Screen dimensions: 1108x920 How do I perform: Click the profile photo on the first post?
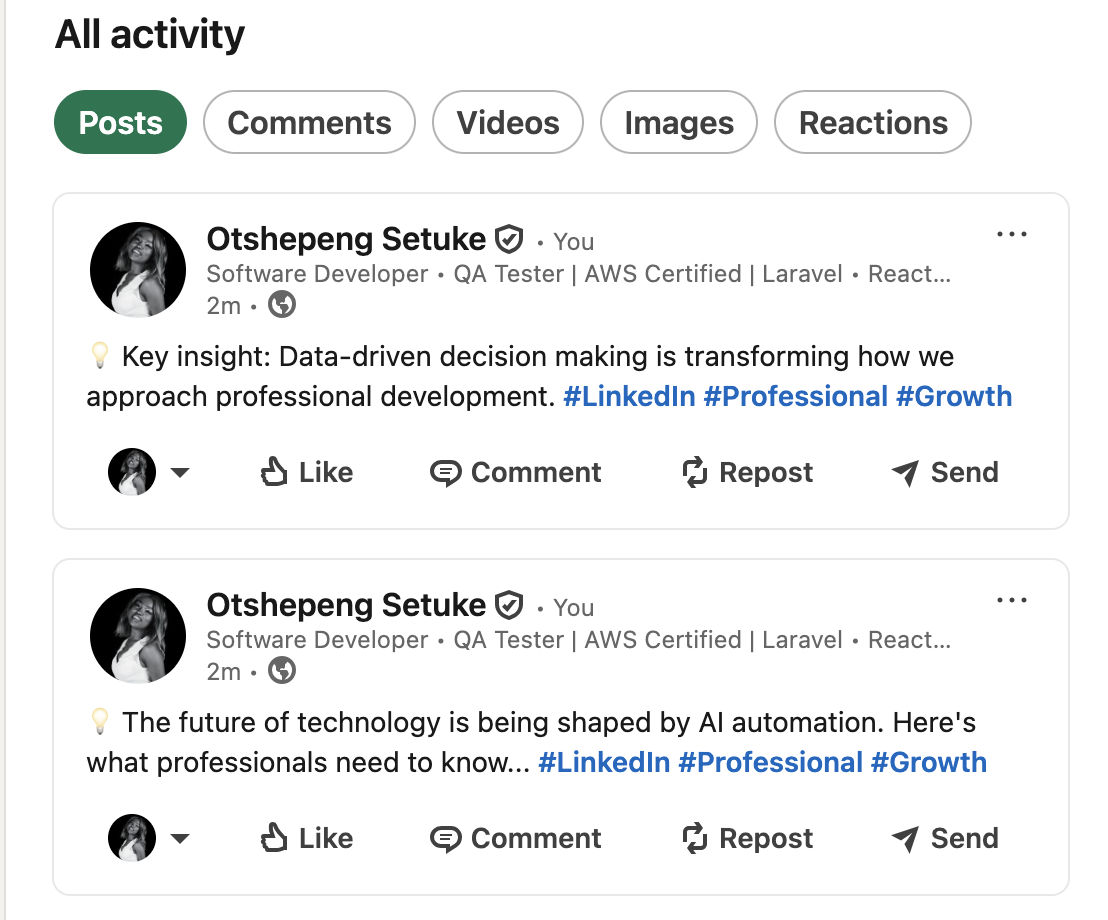pos(138,270)
